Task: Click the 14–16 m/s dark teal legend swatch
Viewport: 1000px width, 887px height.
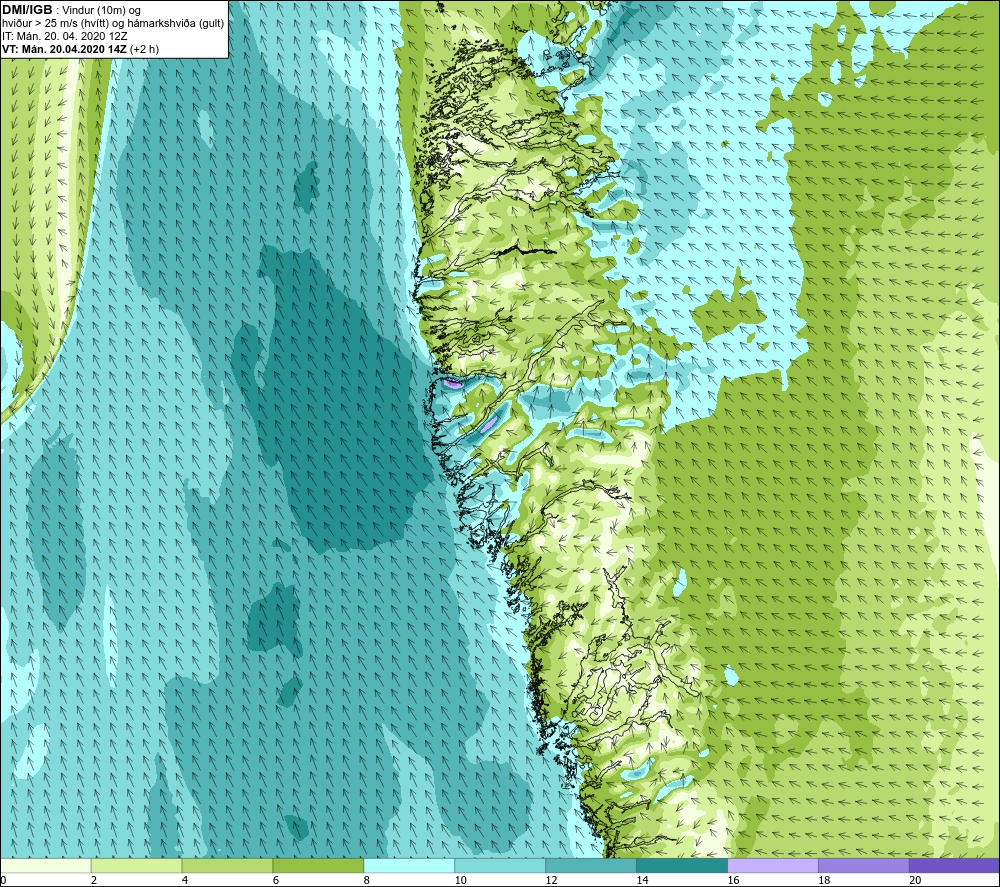Action: click(x=682, y=865)
